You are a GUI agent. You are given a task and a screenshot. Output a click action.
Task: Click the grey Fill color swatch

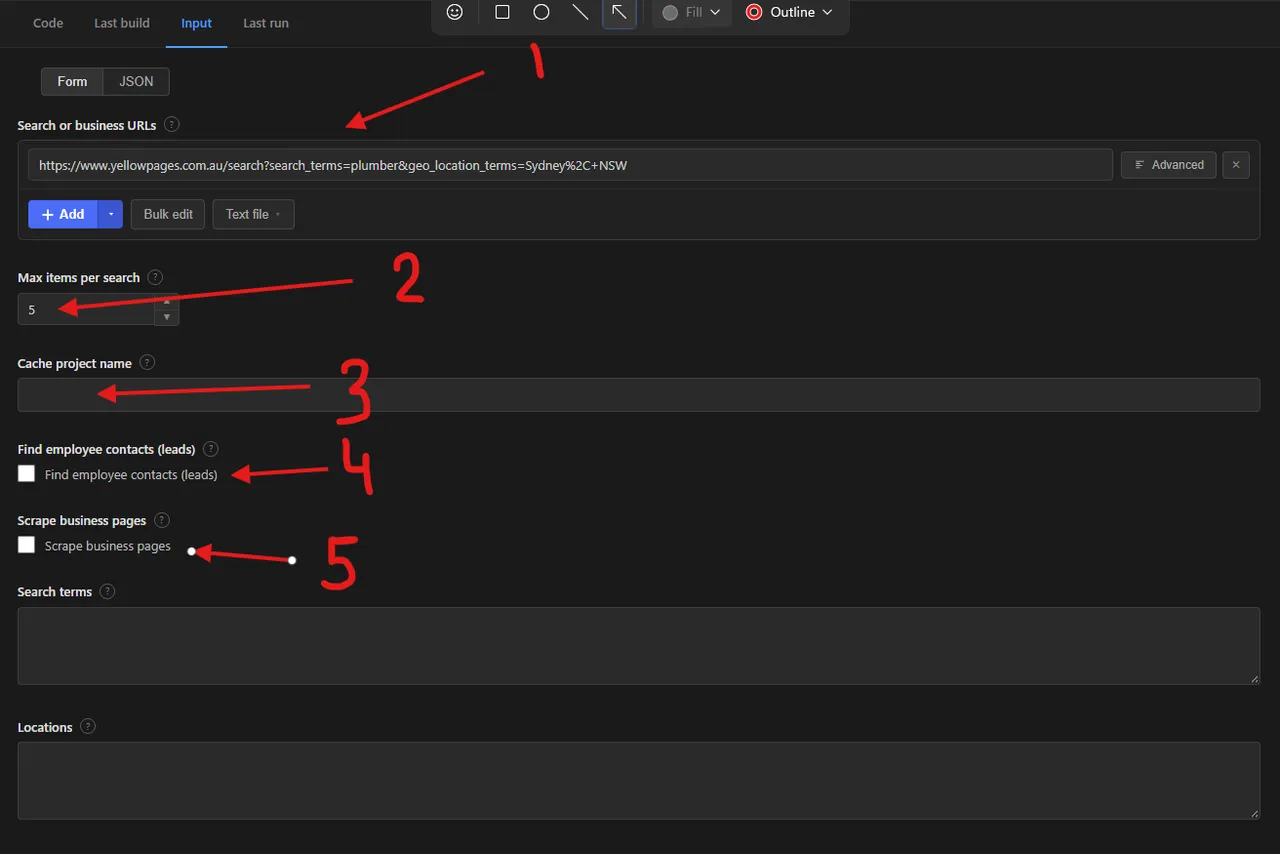point(670,13)
